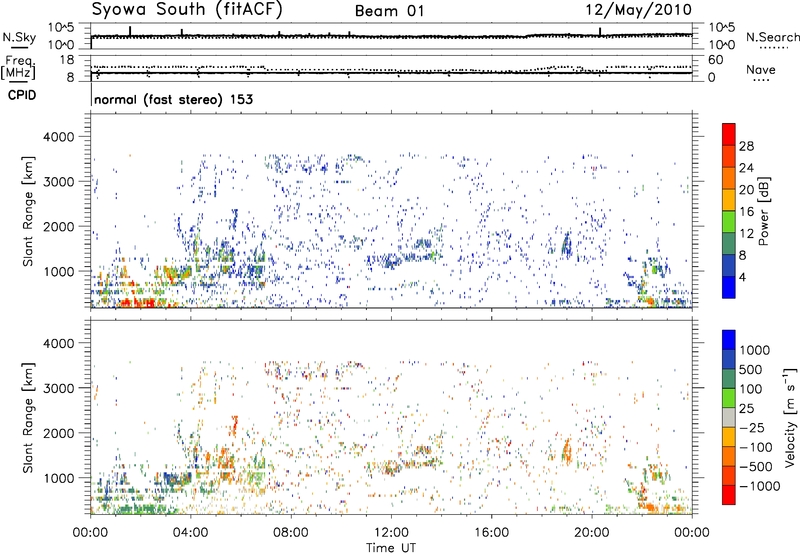
Task: Click the "16" power colorbar value
Action: click(746, 212)
